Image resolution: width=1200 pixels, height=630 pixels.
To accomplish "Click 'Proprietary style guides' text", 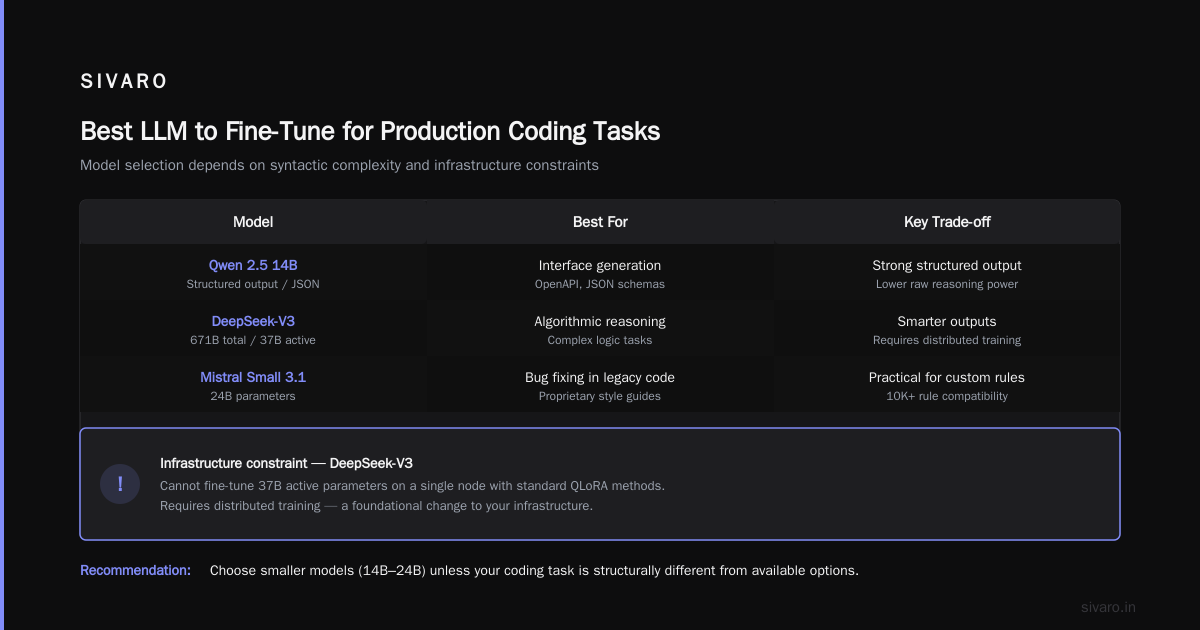I will pos(600,396).
